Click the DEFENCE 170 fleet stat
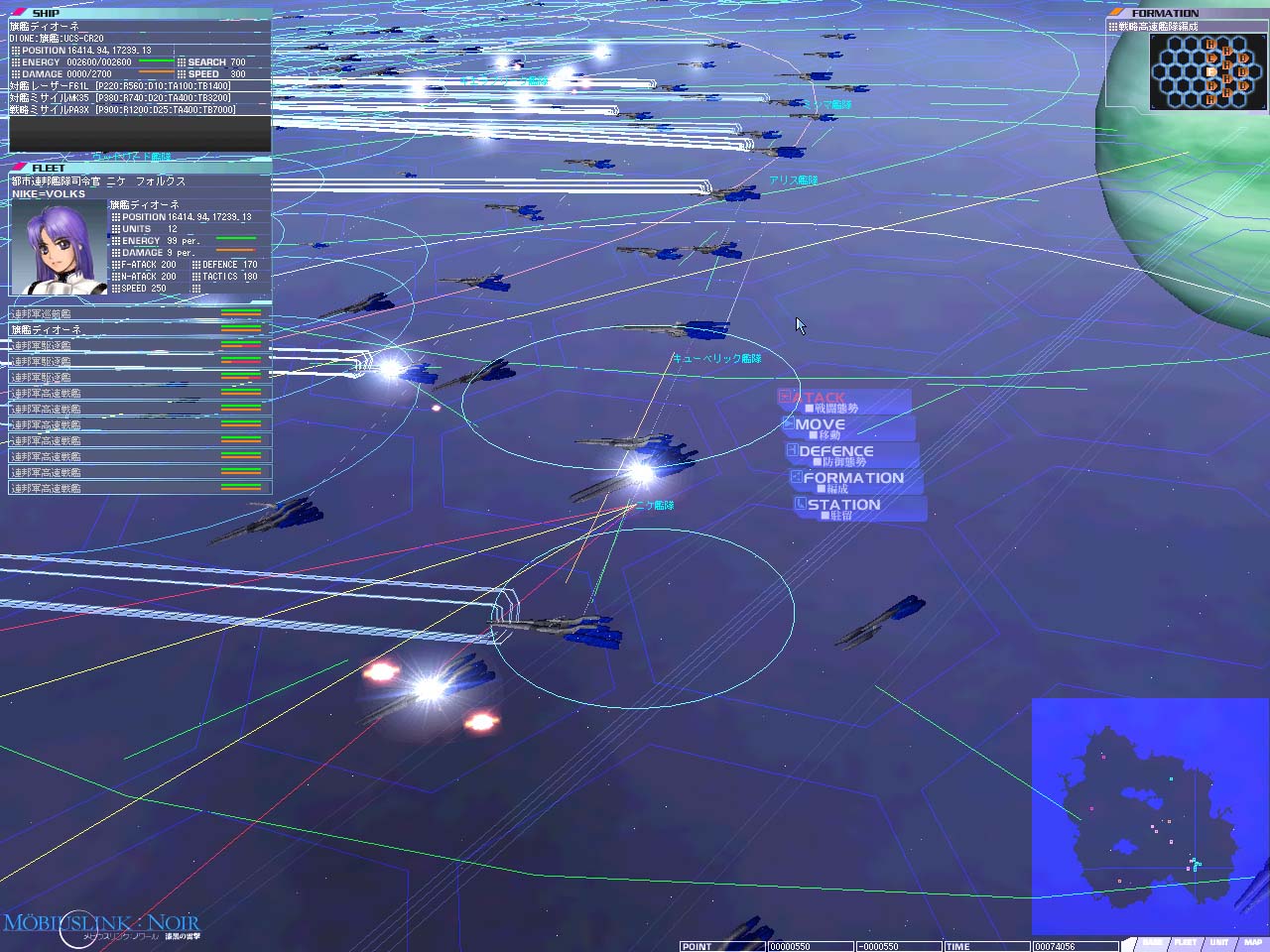Viewport: 1270px width, 952px height. 225,265
